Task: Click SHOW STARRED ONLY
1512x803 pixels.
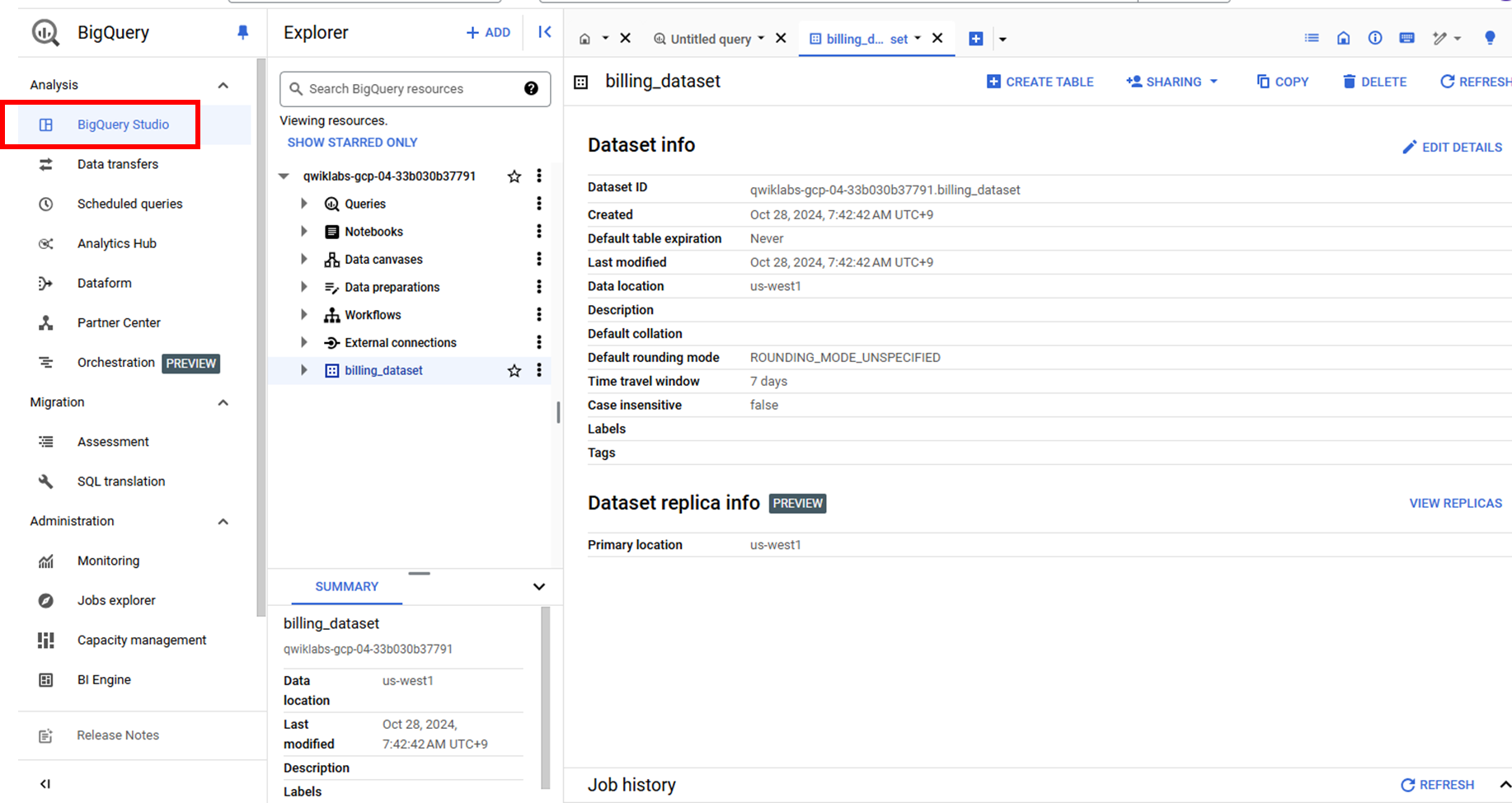Action: (x=352, y=143)
